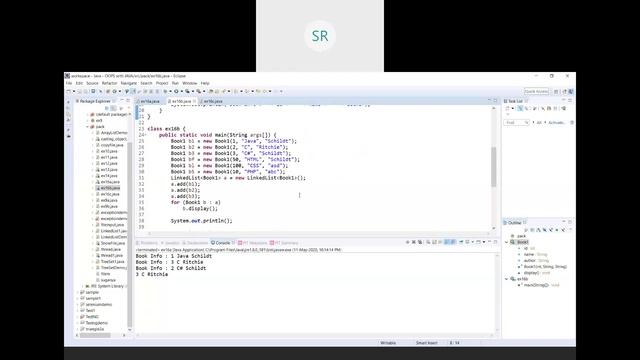The image size is (640, 360).
Task: Click the Save toolbar icon
Action: point(80,91)
